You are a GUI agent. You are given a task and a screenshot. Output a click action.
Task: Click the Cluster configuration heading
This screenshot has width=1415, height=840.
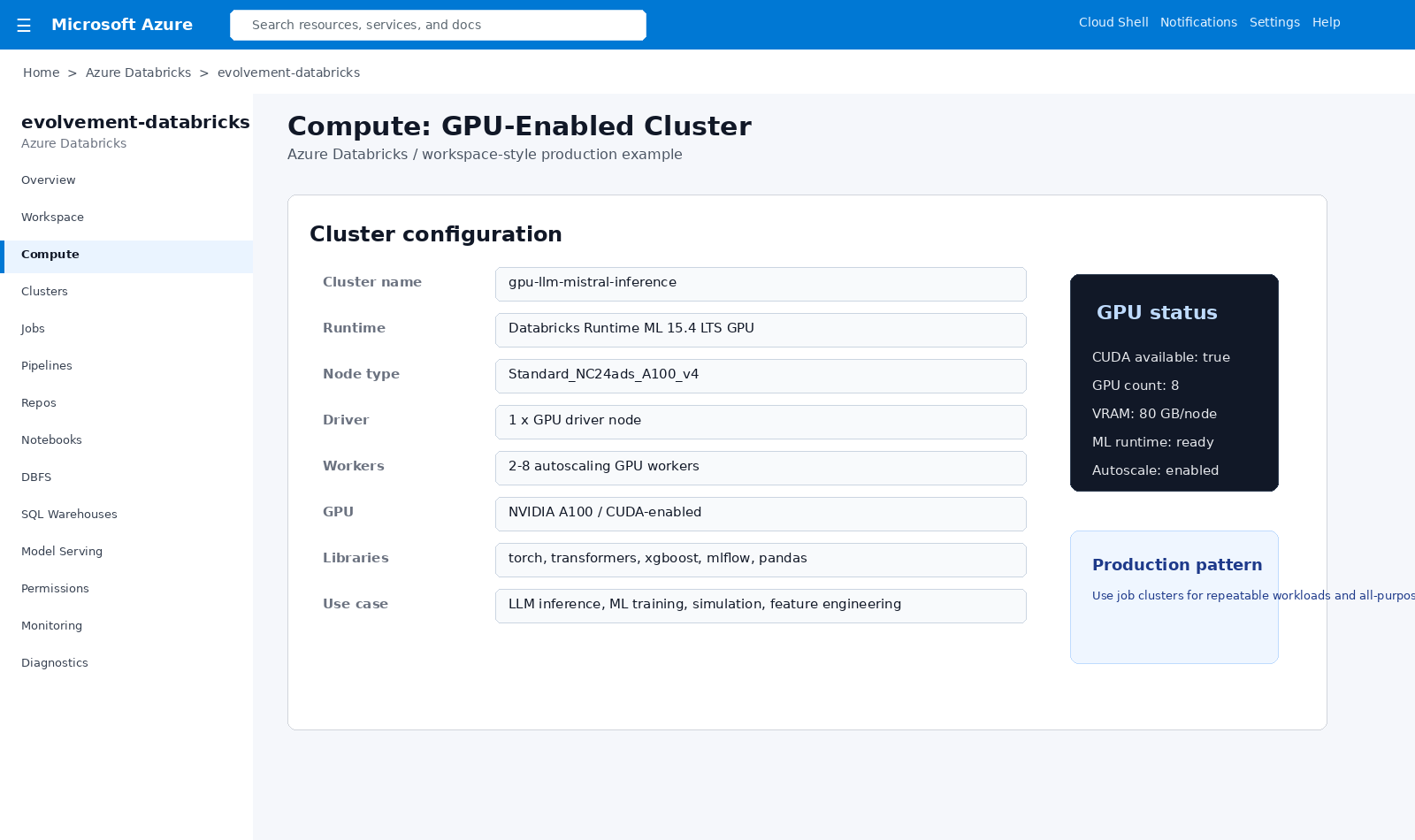click(436, 234)
